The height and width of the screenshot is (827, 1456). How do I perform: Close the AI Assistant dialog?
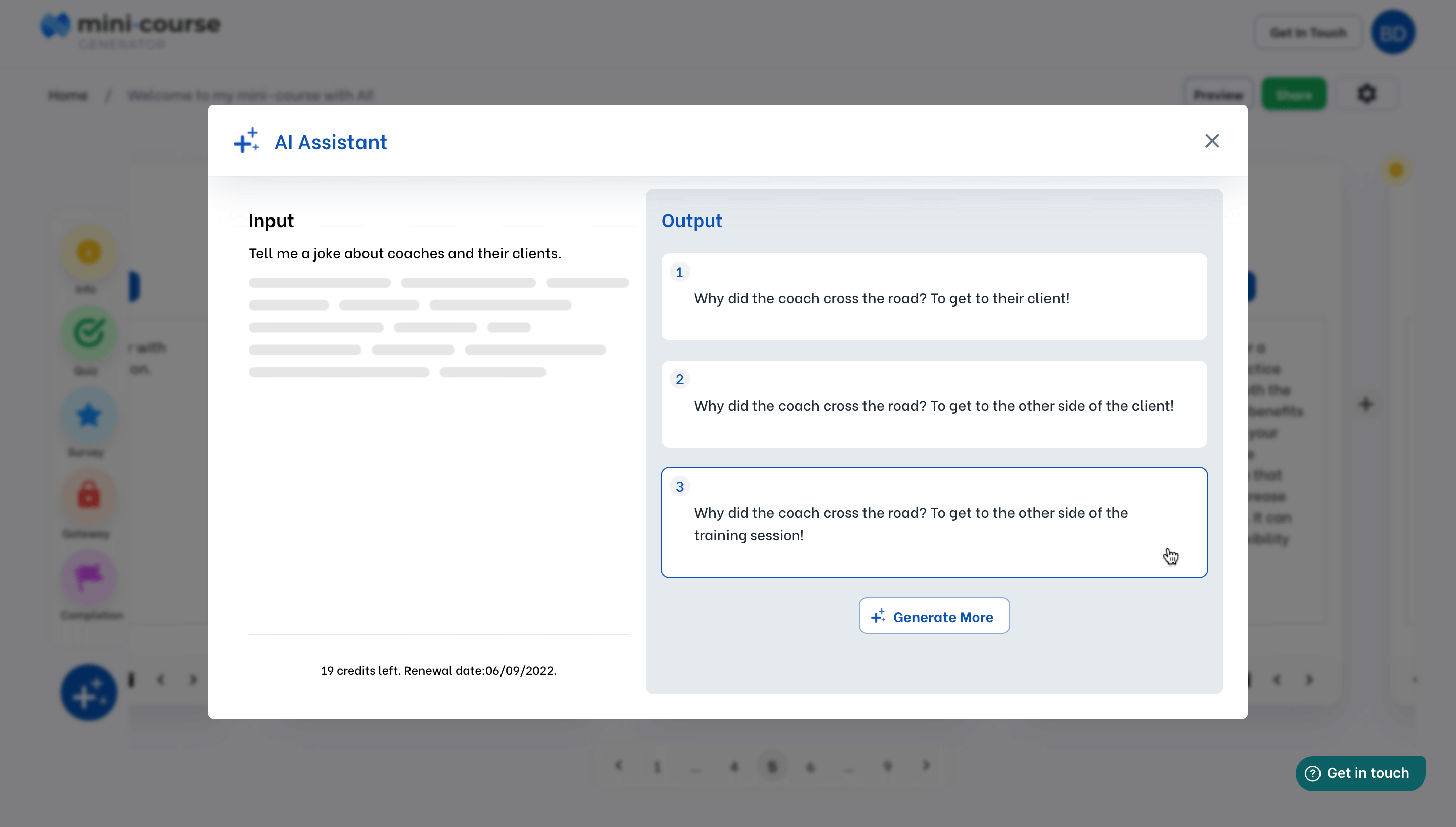click(1211, 141)
